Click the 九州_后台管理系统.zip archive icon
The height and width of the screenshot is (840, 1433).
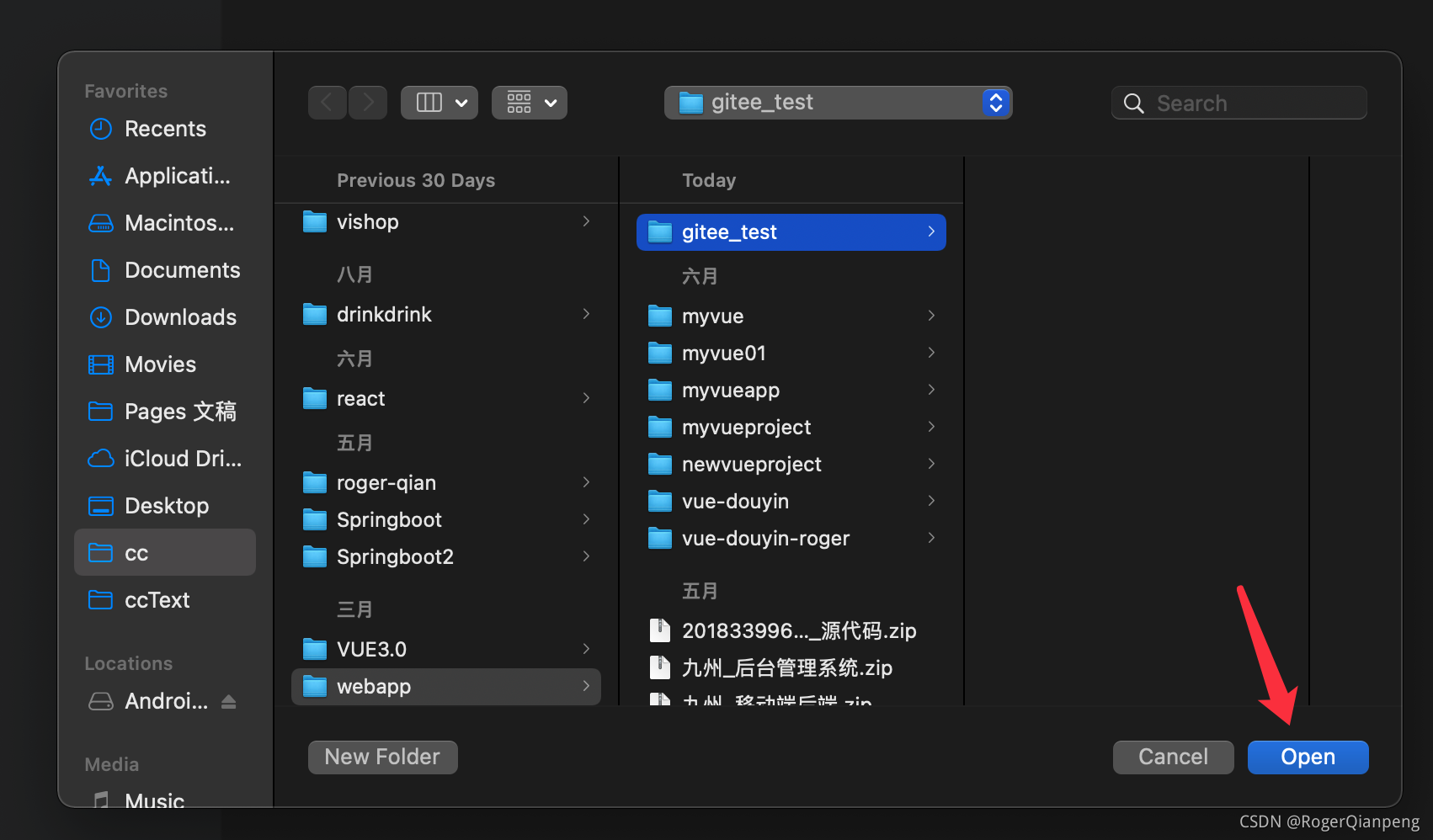pos(660,667)
